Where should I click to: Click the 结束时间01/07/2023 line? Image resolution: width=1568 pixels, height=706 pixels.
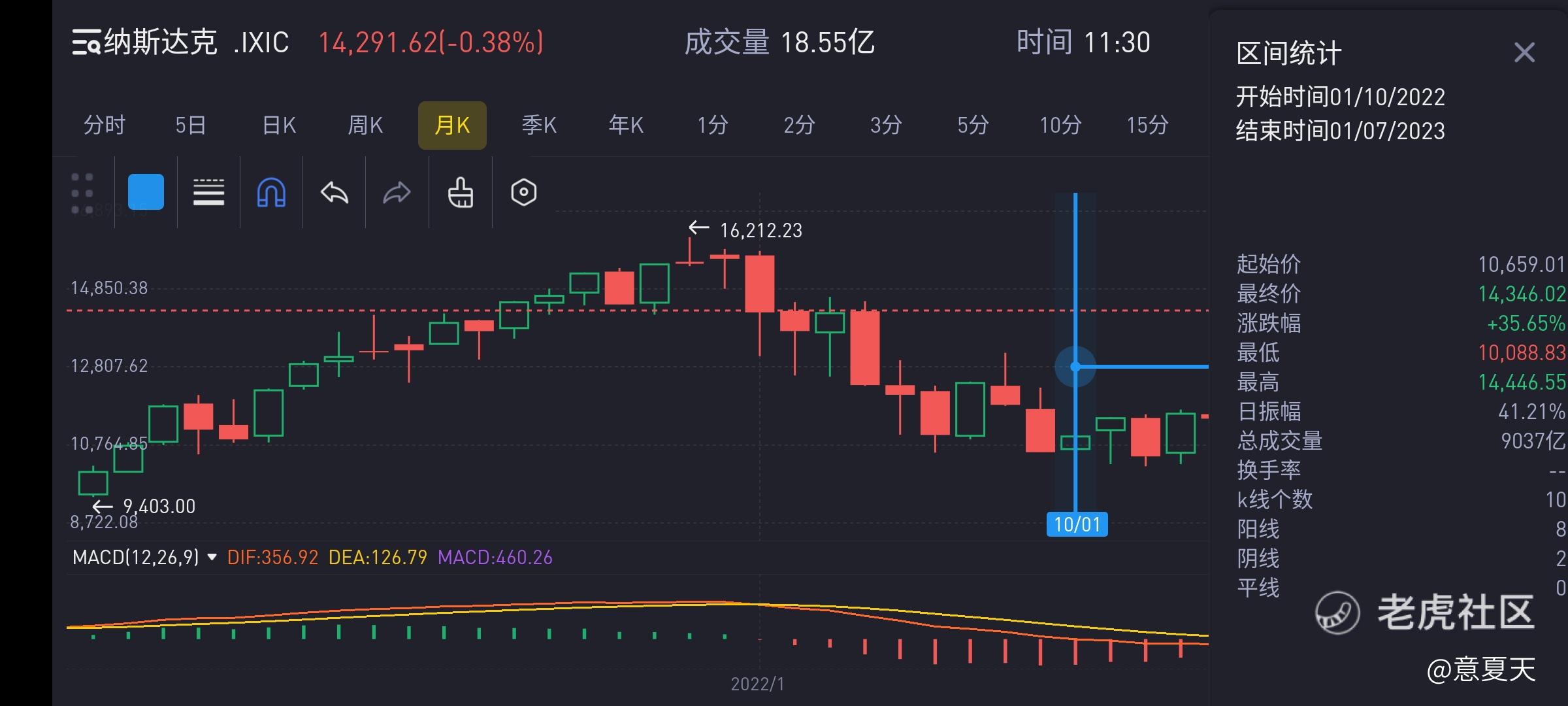pyautogui.click(x=1340, y=131)
